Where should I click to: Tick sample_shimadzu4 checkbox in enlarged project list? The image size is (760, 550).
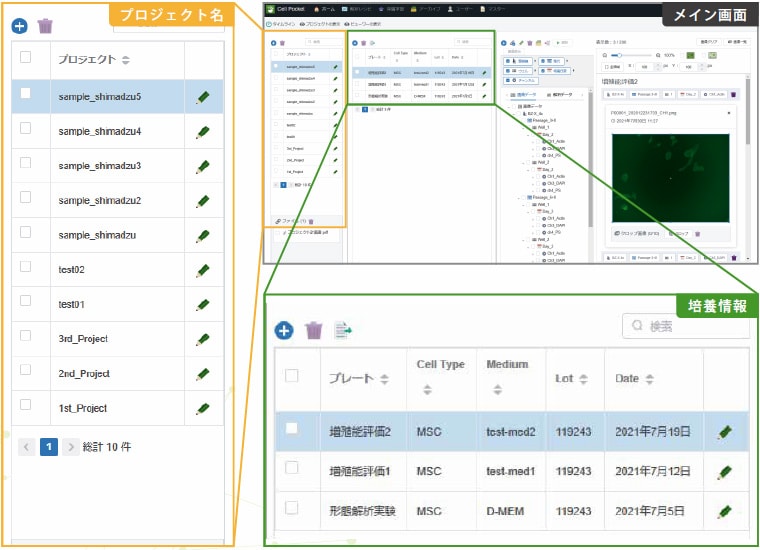[26, 128]
